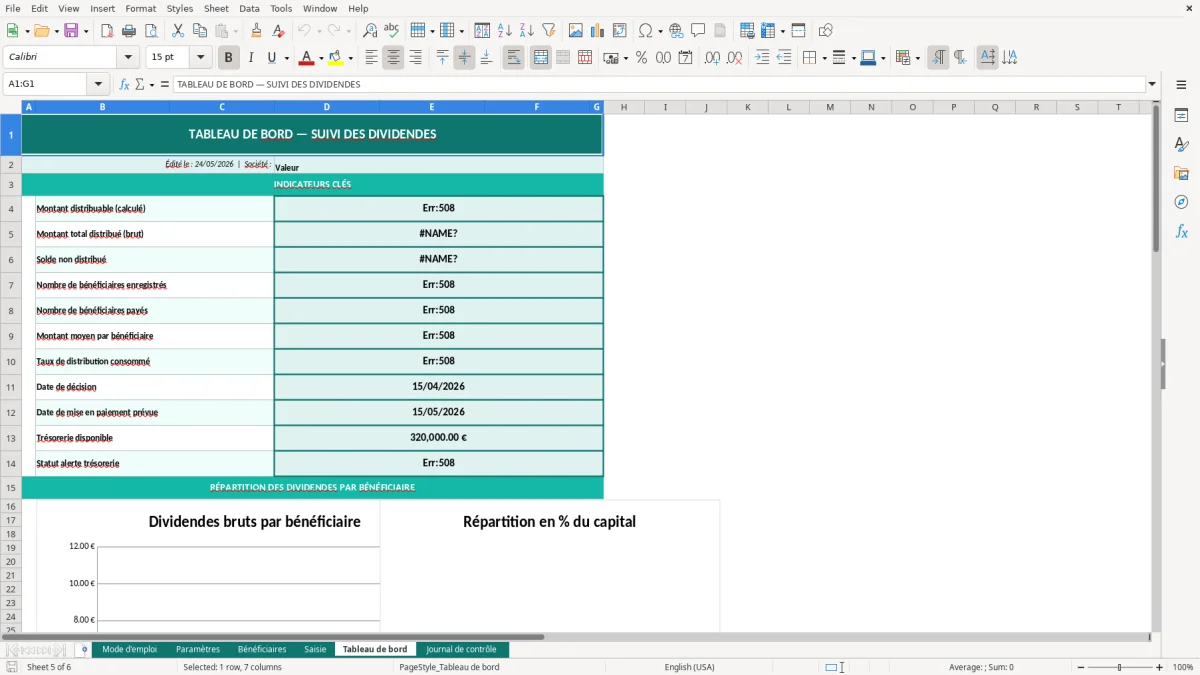Click column header K

point(747,107)
